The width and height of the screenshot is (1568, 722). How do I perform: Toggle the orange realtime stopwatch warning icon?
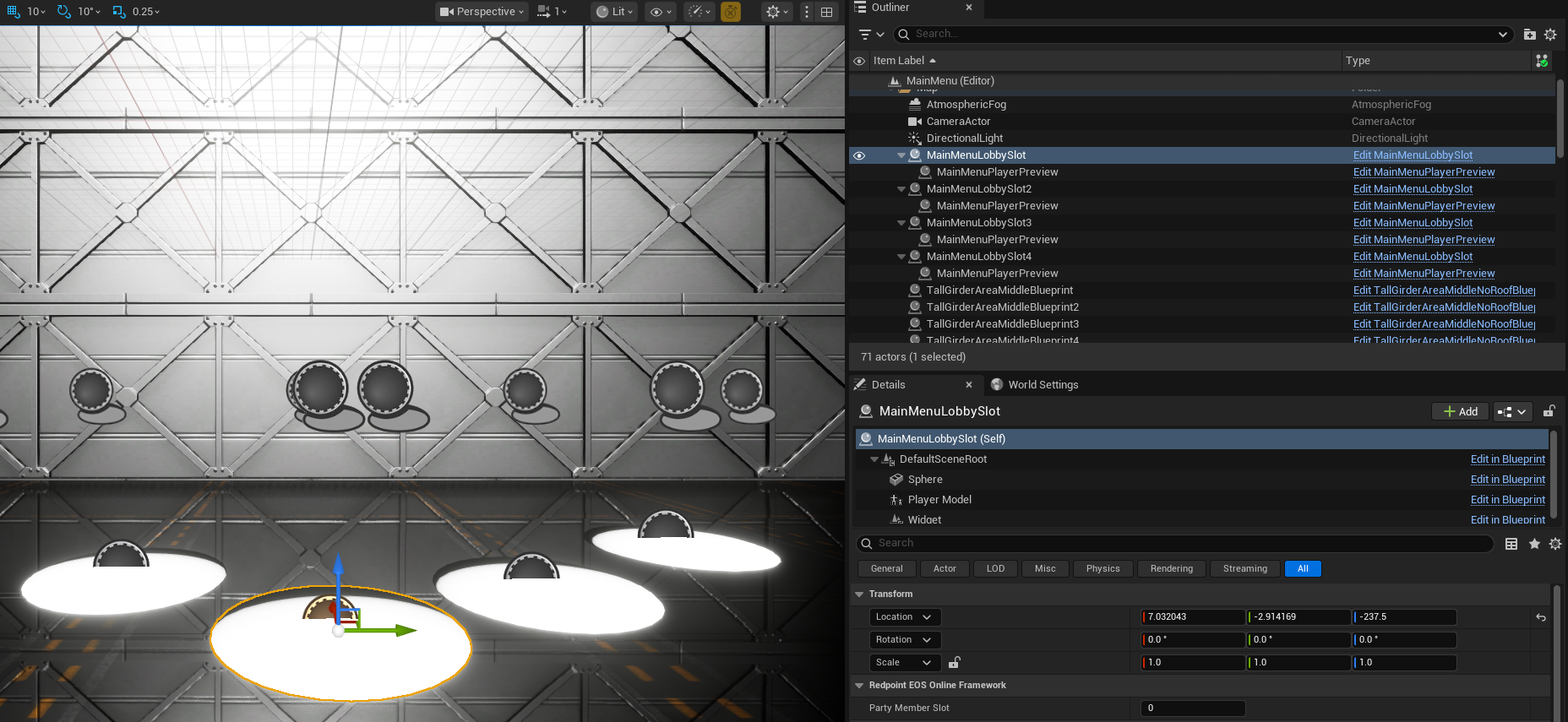coord(731,12)
